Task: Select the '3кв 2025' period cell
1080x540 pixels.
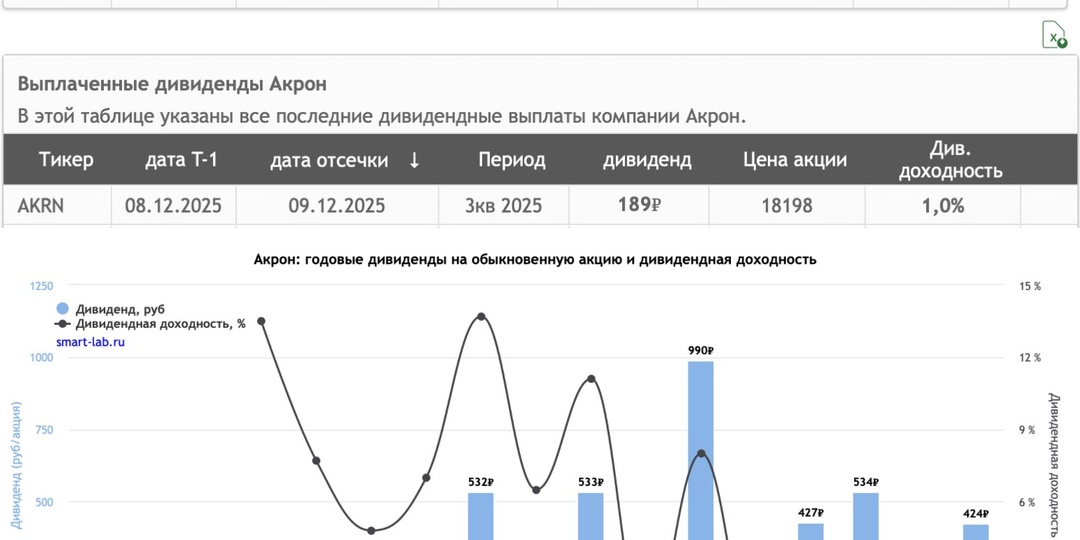Action: 503,205
